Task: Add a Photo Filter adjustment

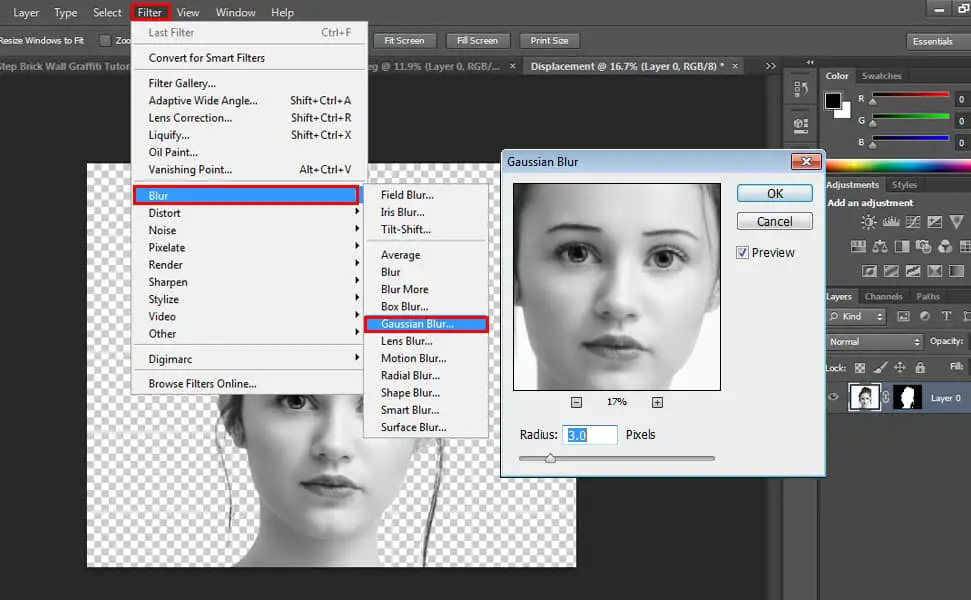Action: [x=923, y=246]
